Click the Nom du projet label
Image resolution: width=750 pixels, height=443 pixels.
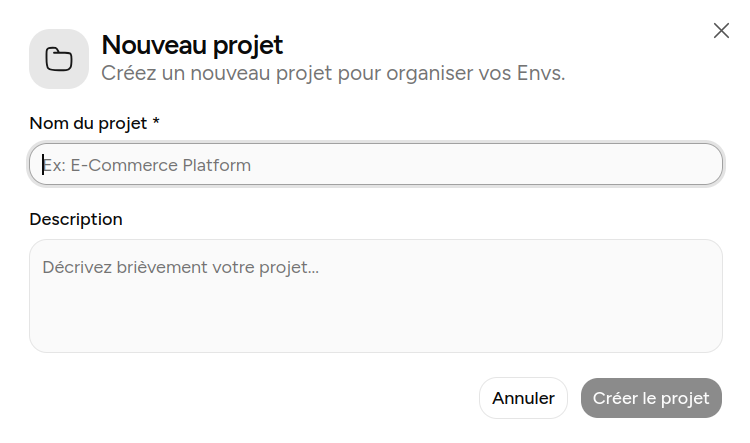(88, 123)
